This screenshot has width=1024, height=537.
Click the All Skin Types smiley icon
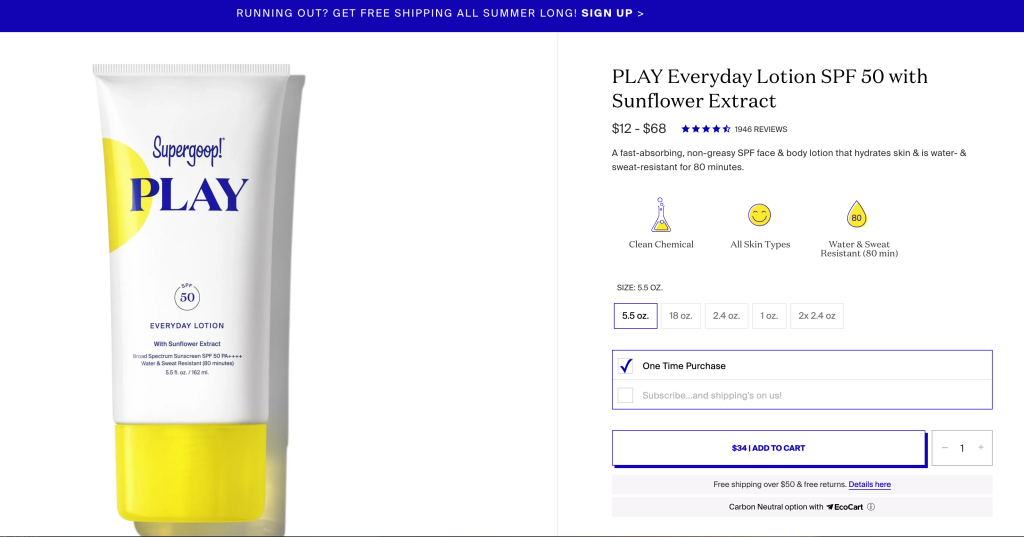click(x=760, y=215)
